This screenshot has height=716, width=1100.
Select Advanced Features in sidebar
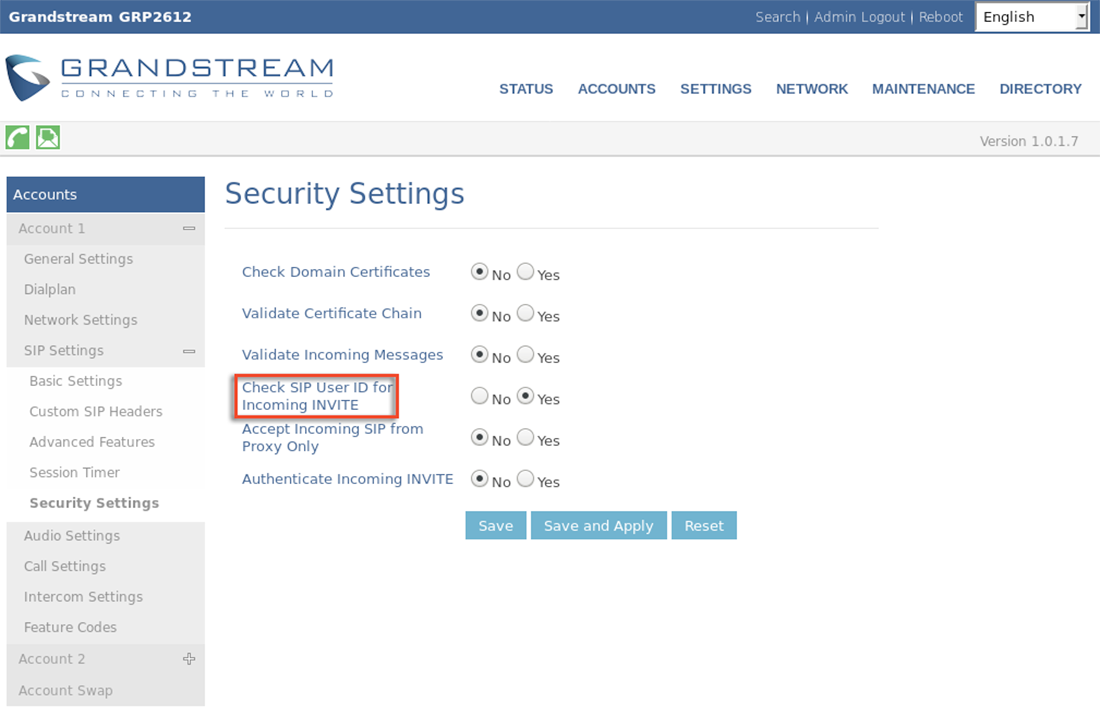(x=92, y=442)
